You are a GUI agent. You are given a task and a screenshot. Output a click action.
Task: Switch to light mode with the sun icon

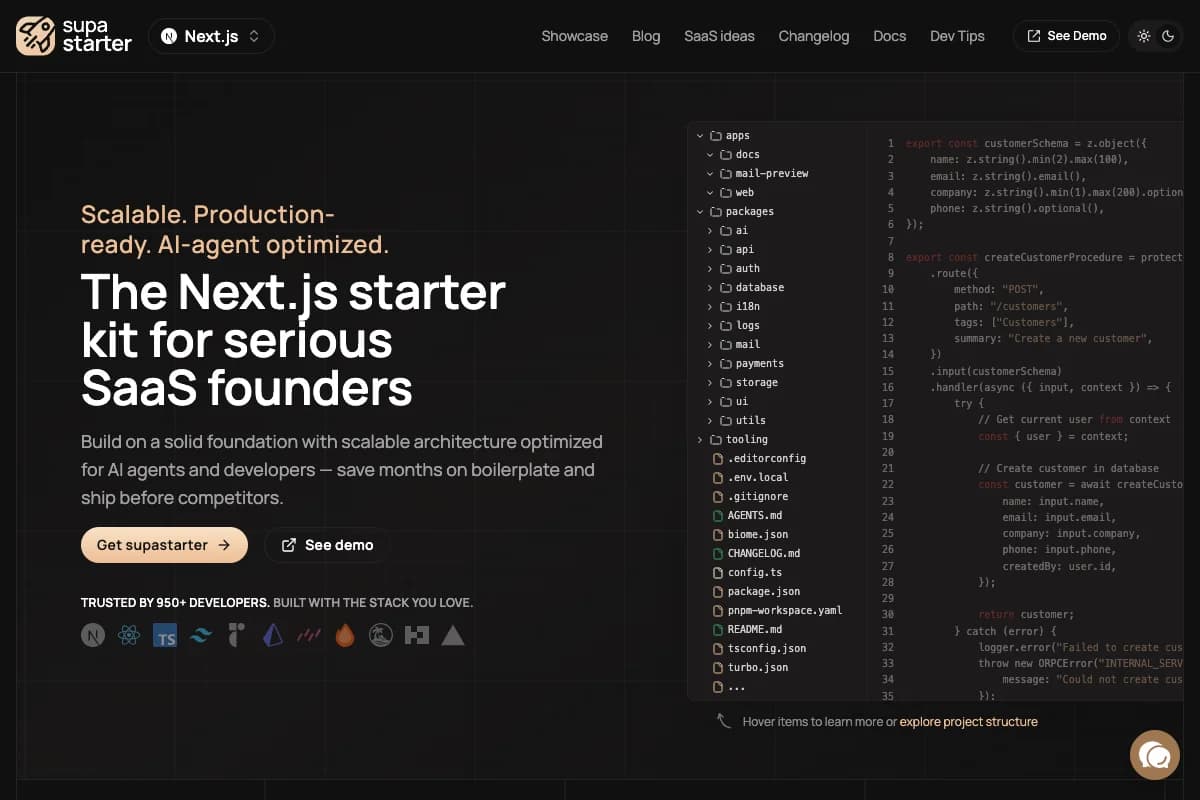(x=1144, y=36)
